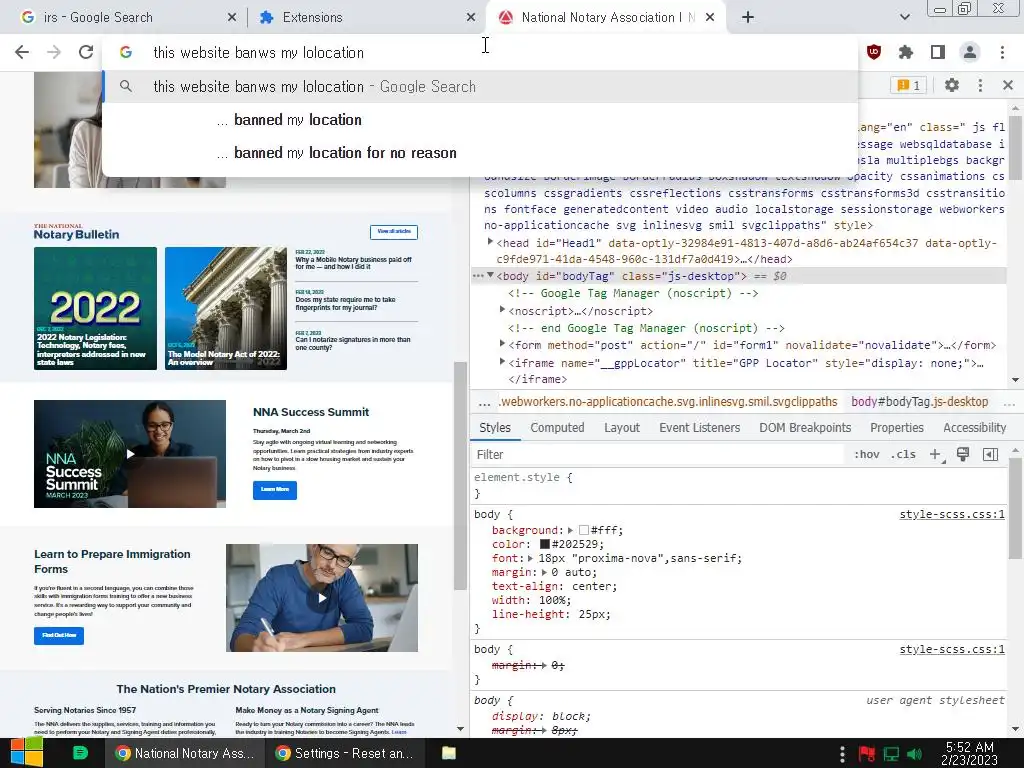Open the uBlock Origin extension icon
Image resolution: width=1024 pixels, height=768 pixels.
click(x=873, y=52)
